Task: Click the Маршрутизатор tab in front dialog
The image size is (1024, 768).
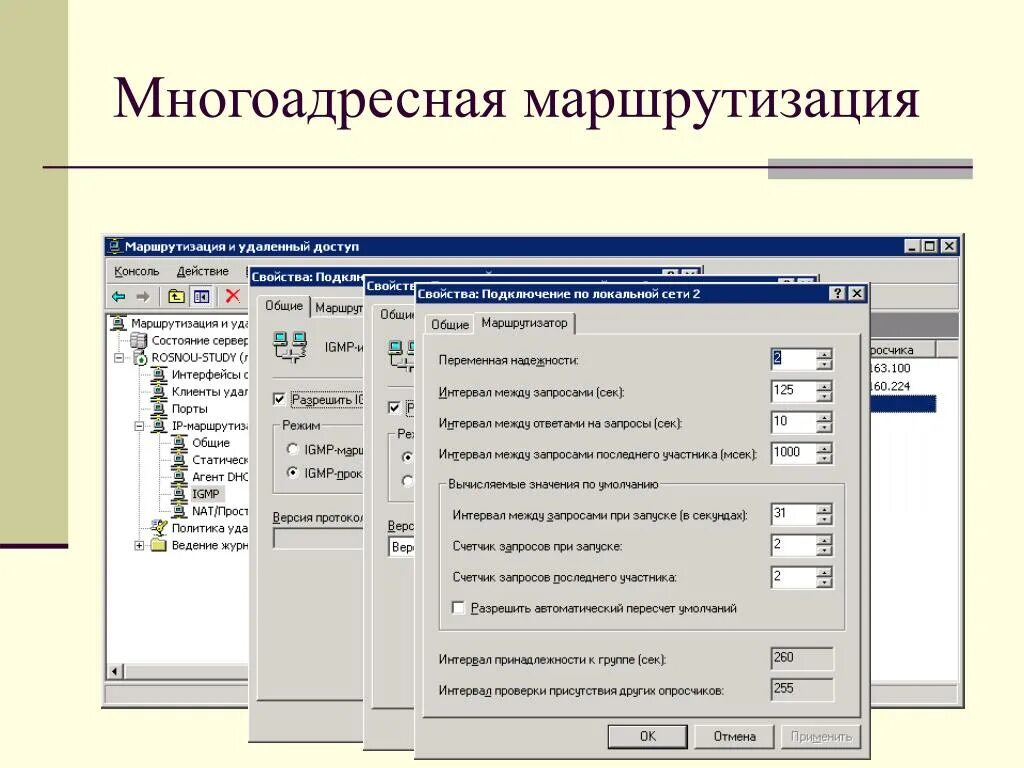Action: pos(524,323)
